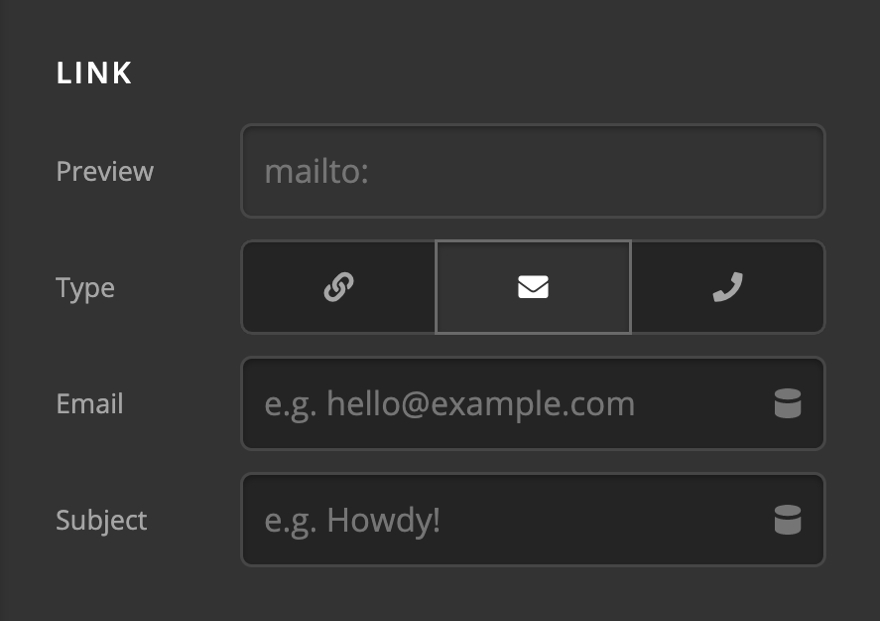Select the URL chain-link type icon
The image size is (880, 621).
point(339,288)
